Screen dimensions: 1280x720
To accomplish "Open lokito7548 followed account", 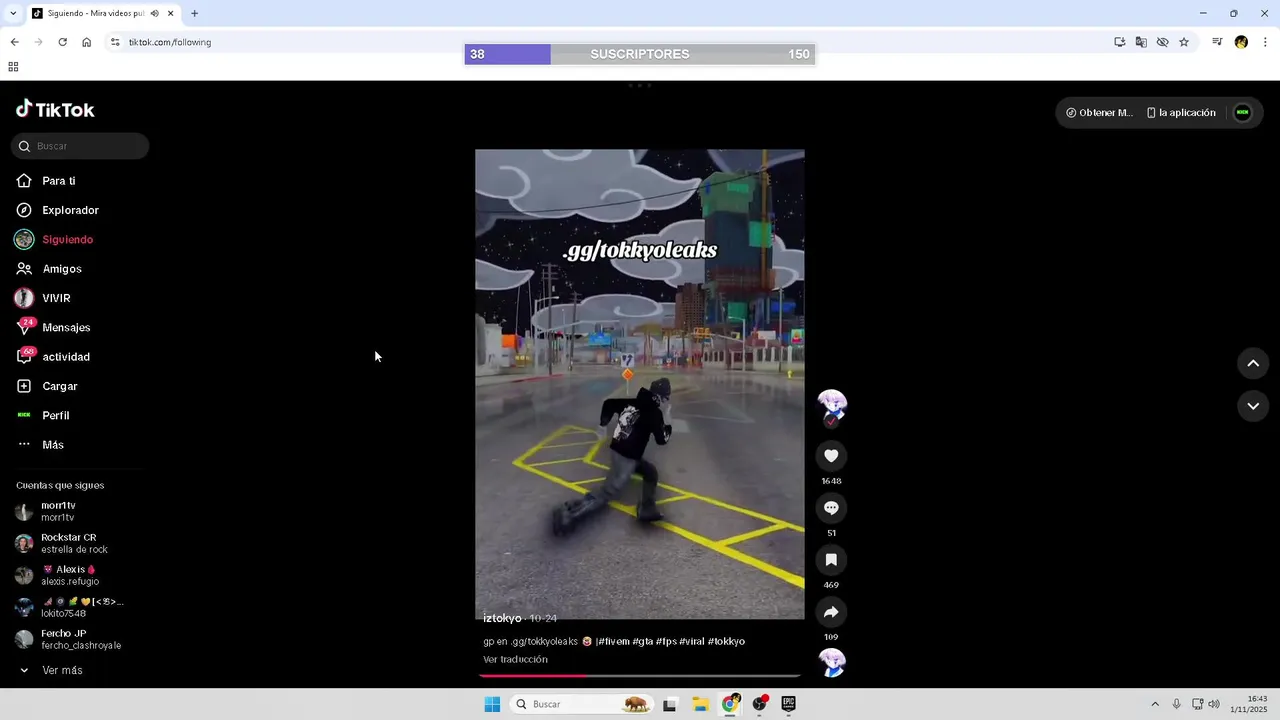I will [x=70, y=607].
